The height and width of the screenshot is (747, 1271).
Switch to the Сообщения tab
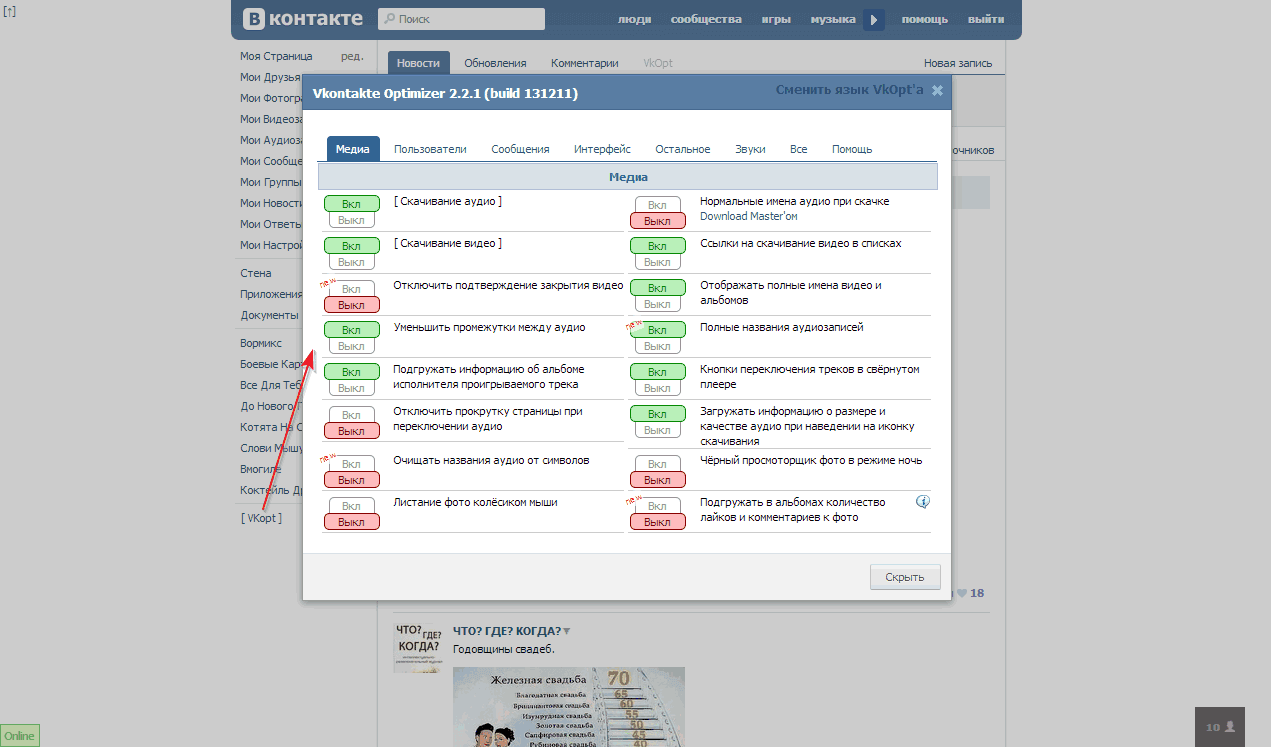(x=520, y=149)
